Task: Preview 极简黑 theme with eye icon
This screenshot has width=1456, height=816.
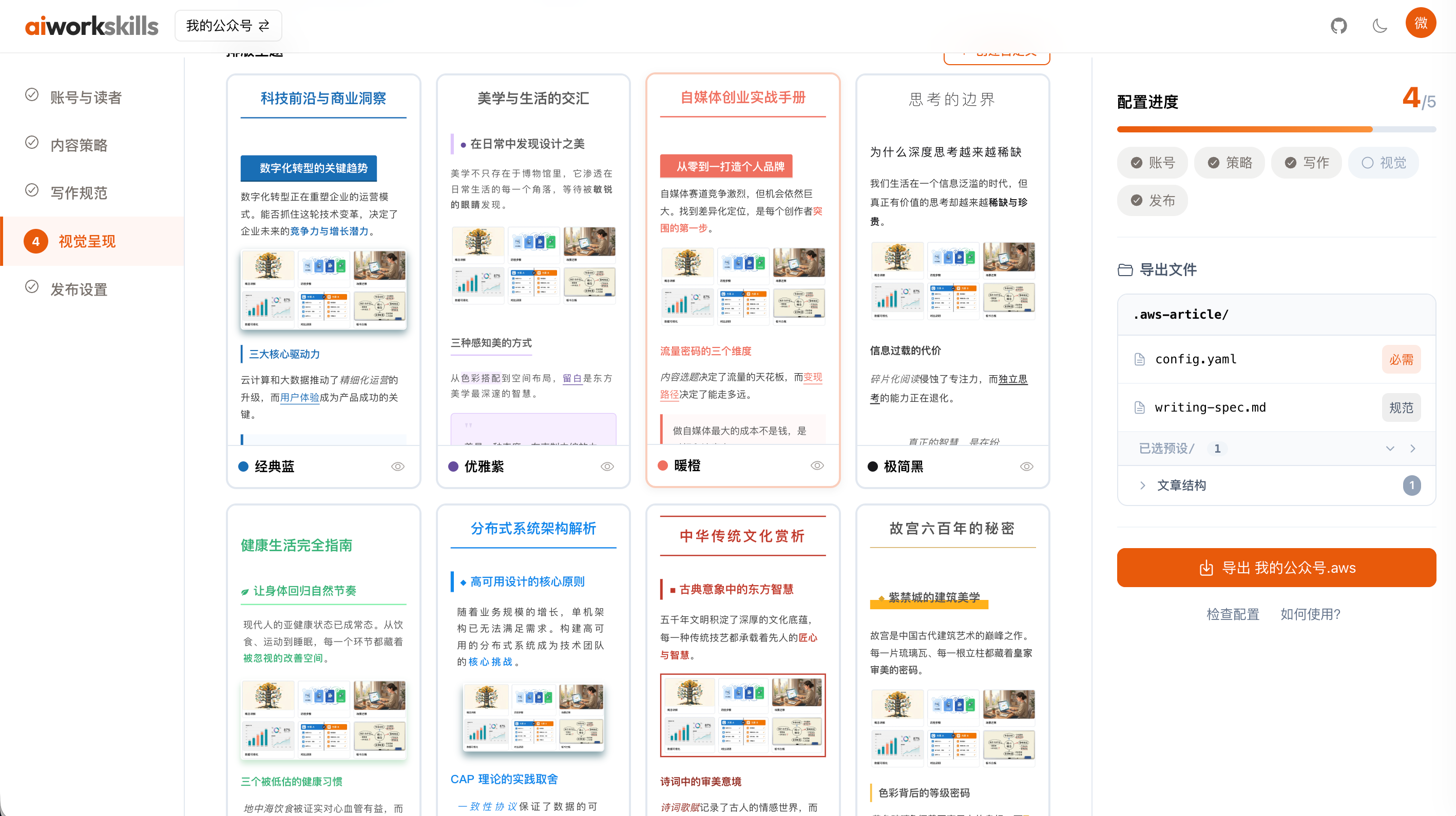Action: 1026,466
